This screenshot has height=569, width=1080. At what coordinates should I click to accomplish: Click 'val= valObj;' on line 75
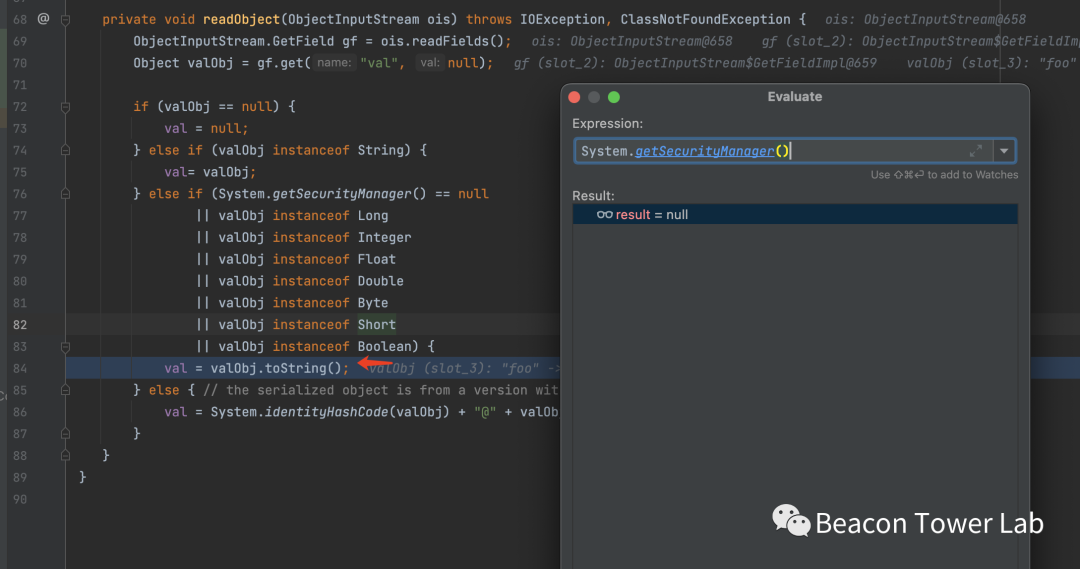click(210, 172)
